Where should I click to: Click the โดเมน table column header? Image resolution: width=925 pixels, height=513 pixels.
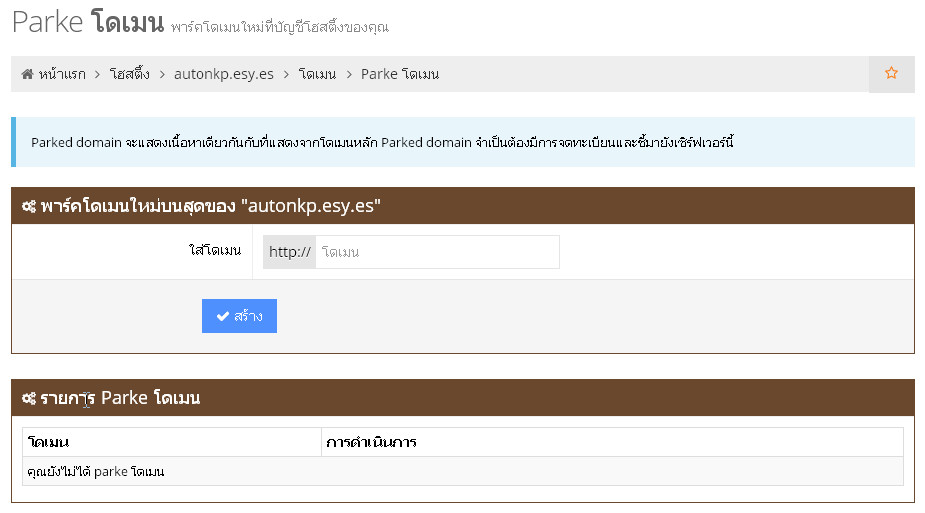click(x=49, y=442)
